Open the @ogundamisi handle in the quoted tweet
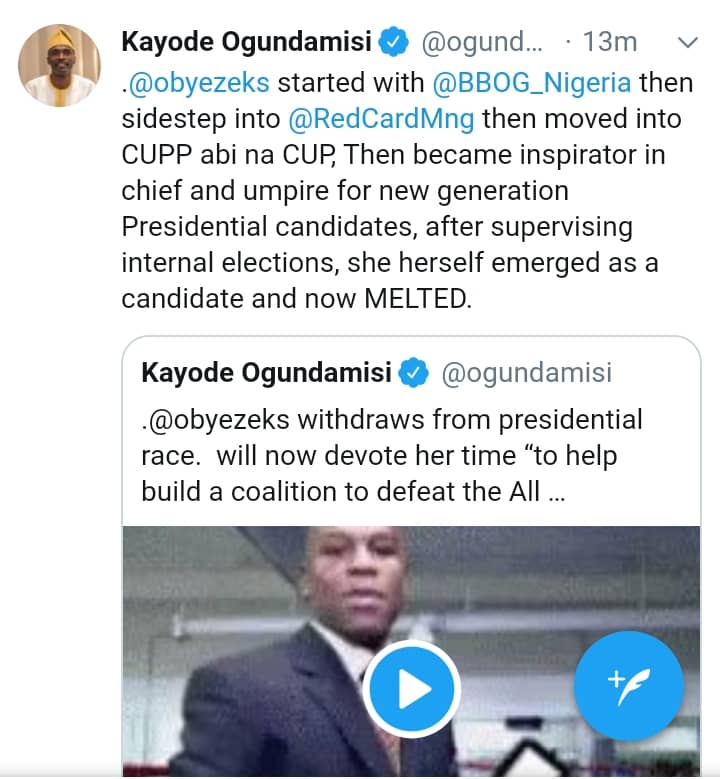The width and height of the screenshot is (720, 779). pos(526,373)
